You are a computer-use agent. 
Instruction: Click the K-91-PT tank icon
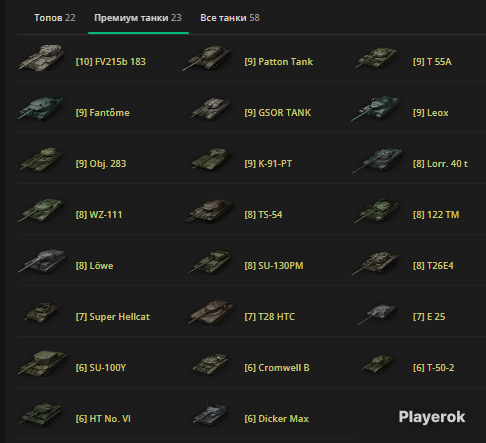click(x=211, y=159)
